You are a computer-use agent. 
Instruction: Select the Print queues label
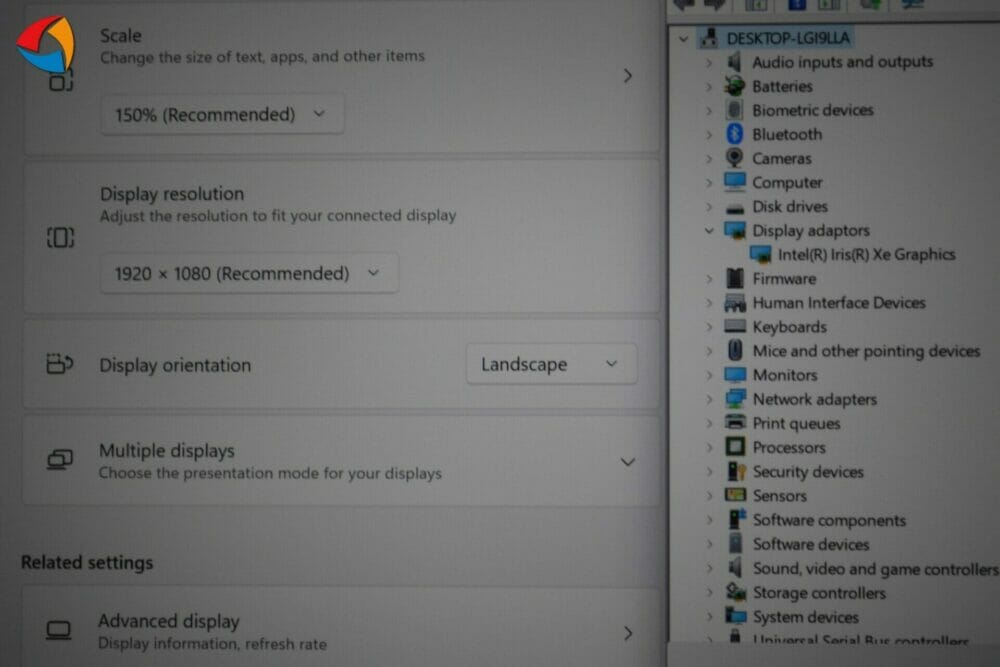tap(797, 423)
